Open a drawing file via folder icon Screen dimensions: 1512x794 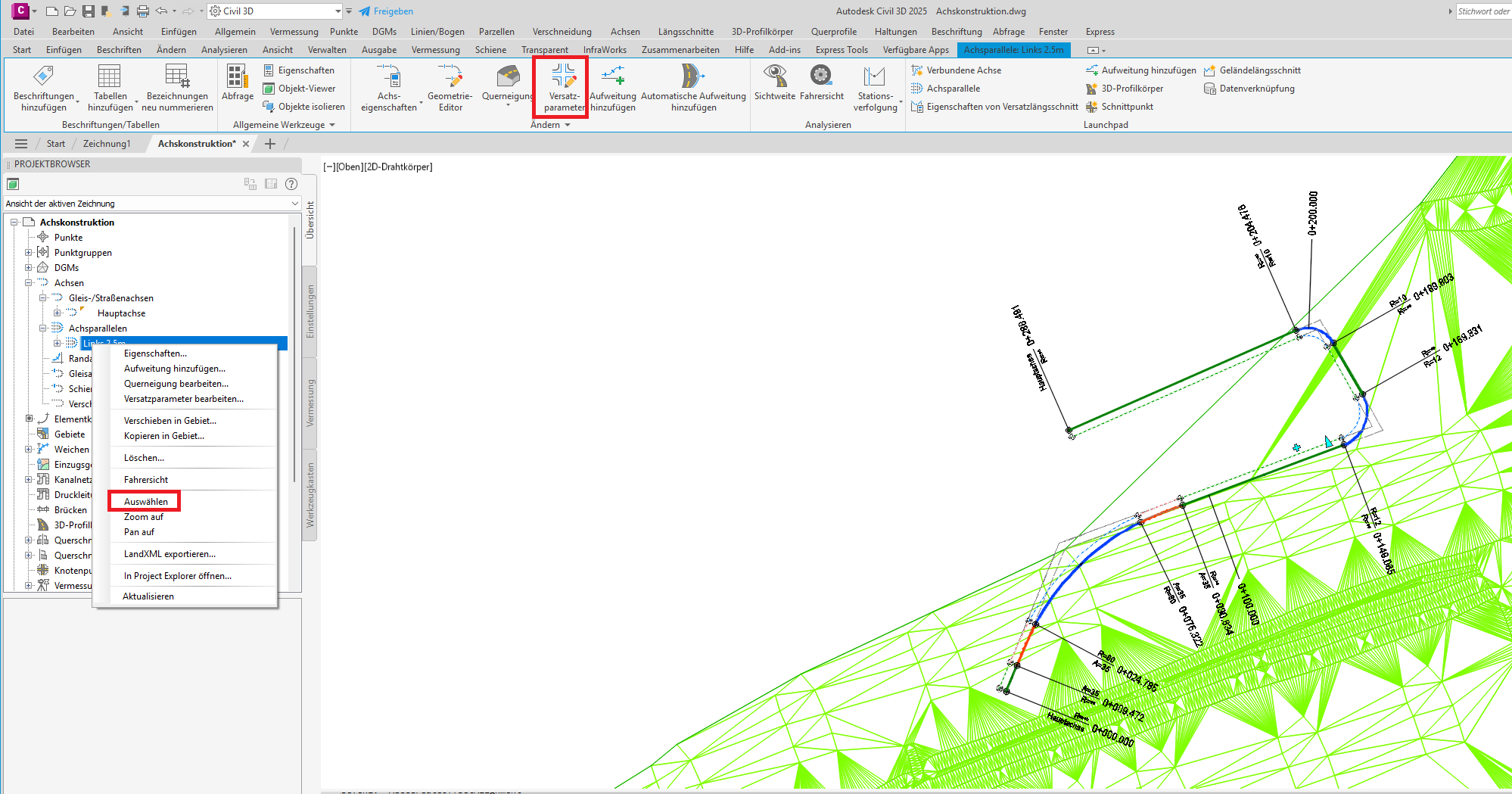[70, 11]
